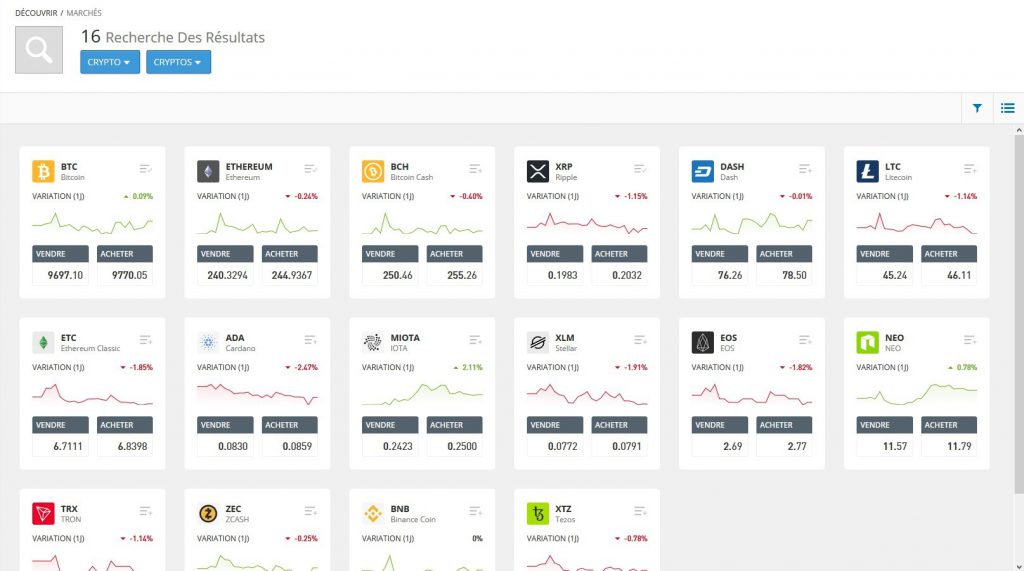Click ACHETER on the BCH card
Image resolution: width=1024 pixels, height=571 pixels.
tap(455, 254)
